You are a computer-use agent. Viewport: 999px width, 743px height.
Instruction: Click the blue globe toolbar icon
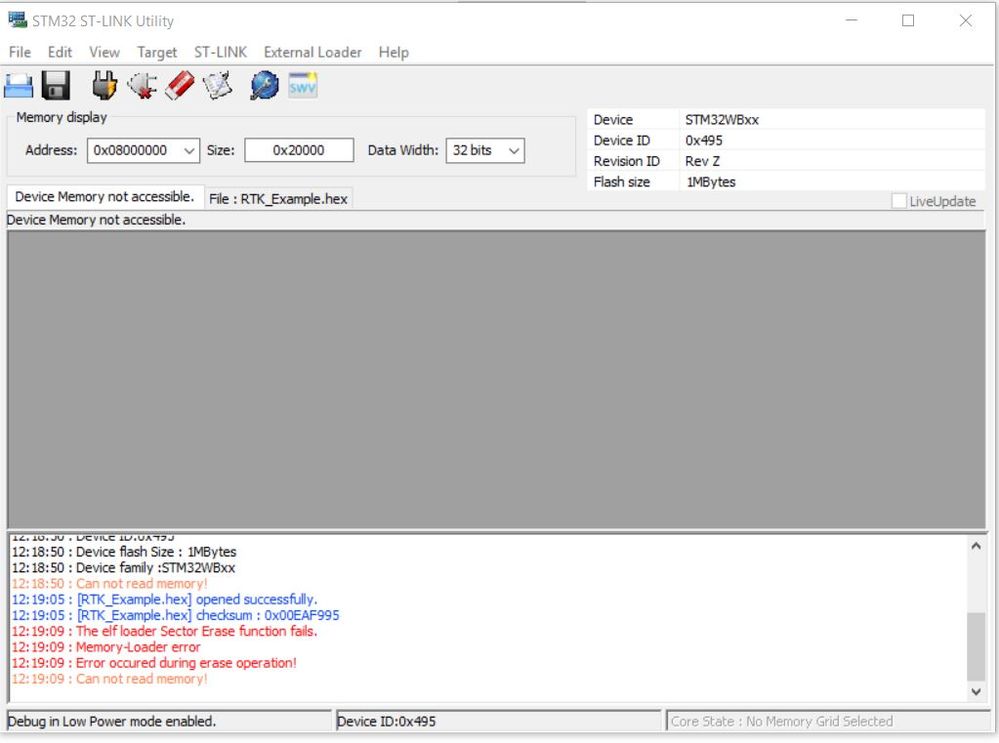click(264, 85)
